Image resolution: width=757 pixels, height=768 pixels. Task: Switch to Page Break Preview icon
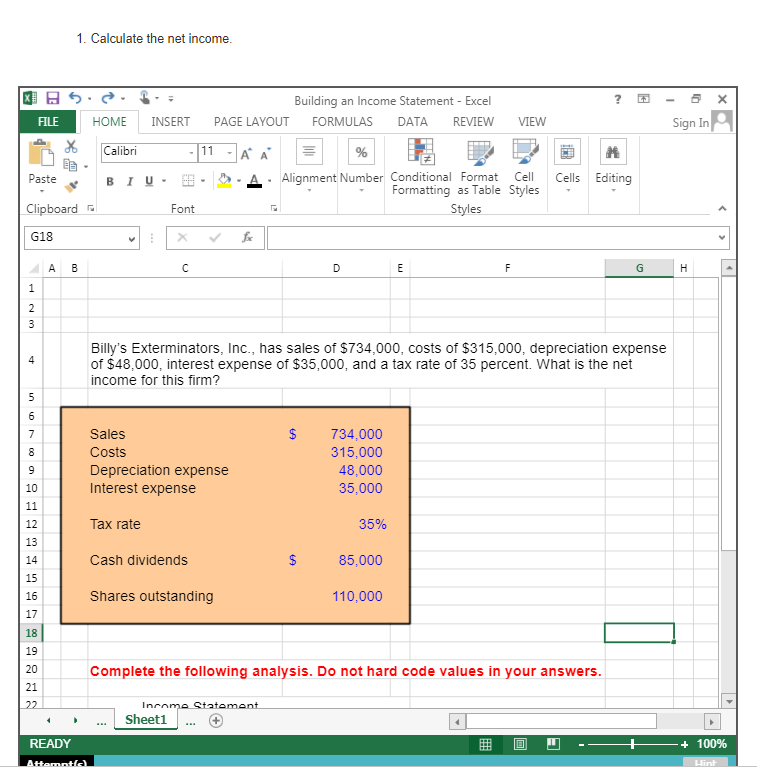click(553, 744)
